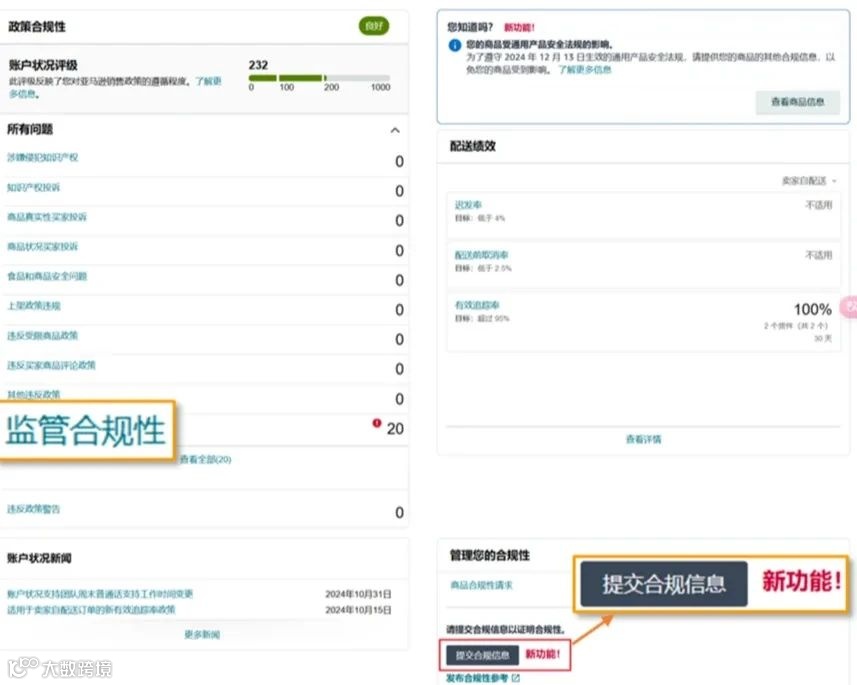The image size is (857, 685).
Task: Open the 违反受限商品政策 link
Action: (43, 335)
